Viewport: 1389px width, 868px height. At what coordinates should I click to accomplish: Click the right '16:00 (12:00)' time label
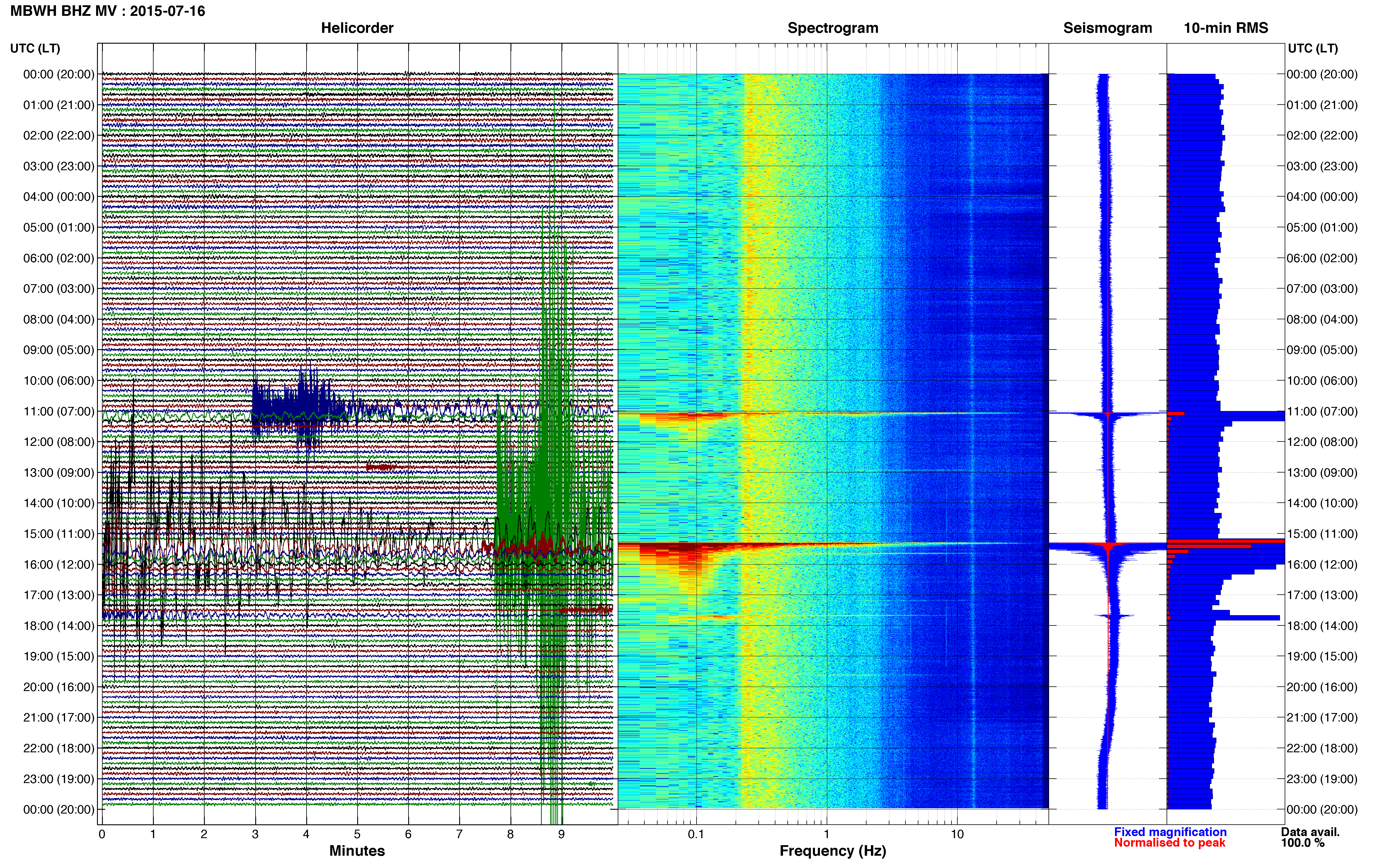pyautogui.click(x=1322, y=564)
